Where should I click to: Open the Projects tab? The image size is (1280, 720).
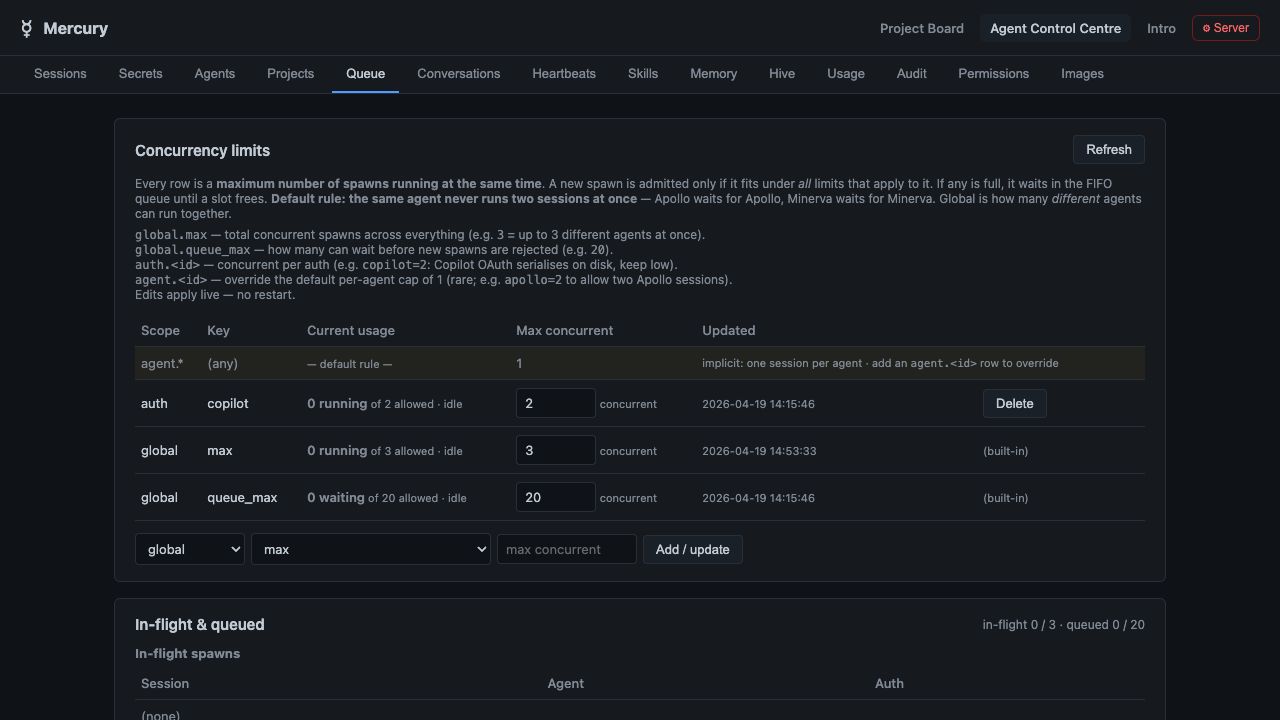(x=290, y=74)
